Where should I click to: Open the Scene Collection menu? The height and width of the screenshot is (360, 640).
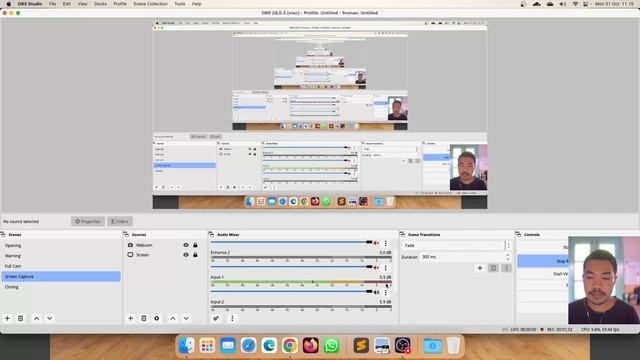click(x=150, y=4)
